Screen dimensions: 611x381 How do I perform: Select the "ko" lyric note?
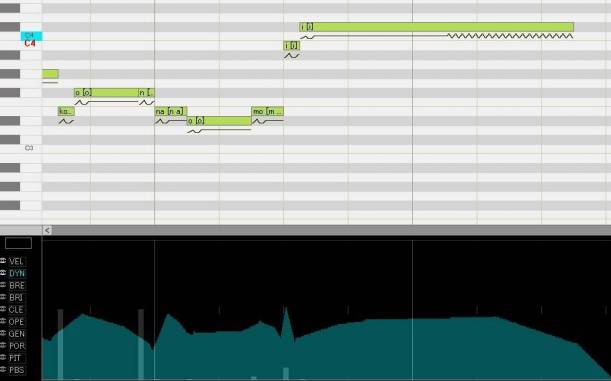(66, 111)
